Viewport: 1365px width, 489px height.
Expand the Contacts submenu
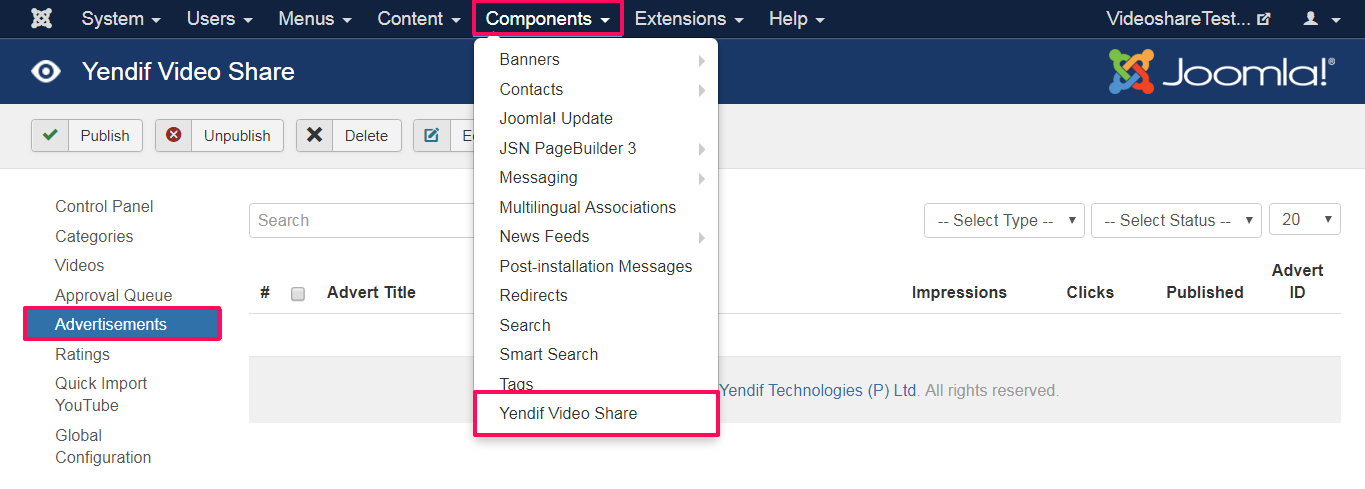click(596, 89)
